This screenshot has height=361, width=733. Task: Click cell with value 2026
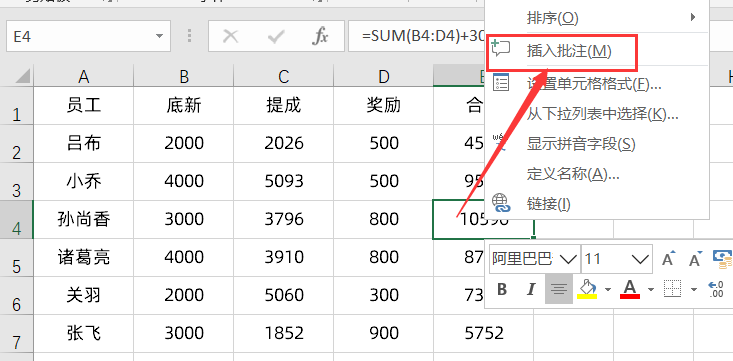pos(284,143)
